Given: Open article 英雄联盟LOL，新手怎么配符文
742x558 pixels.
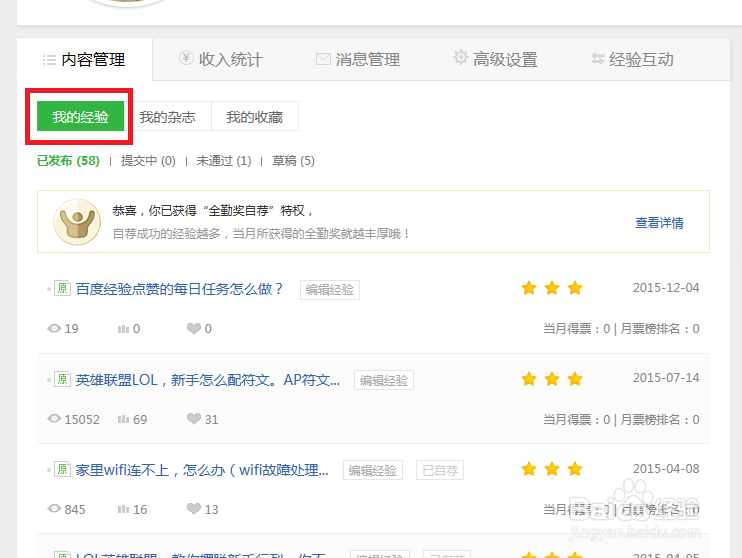Looking at the screenshot, I should click(208, 380).
